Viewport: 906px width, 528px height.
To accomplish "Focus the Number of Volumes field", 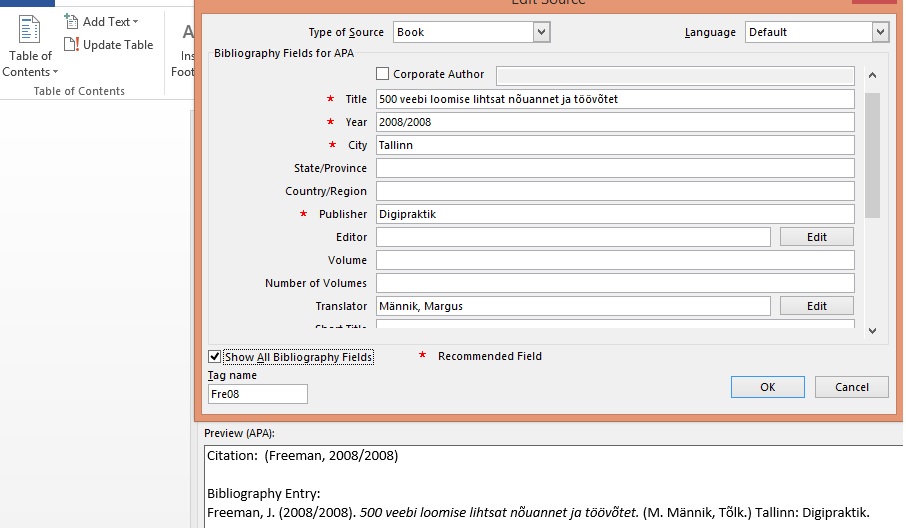I will (615, 283).
